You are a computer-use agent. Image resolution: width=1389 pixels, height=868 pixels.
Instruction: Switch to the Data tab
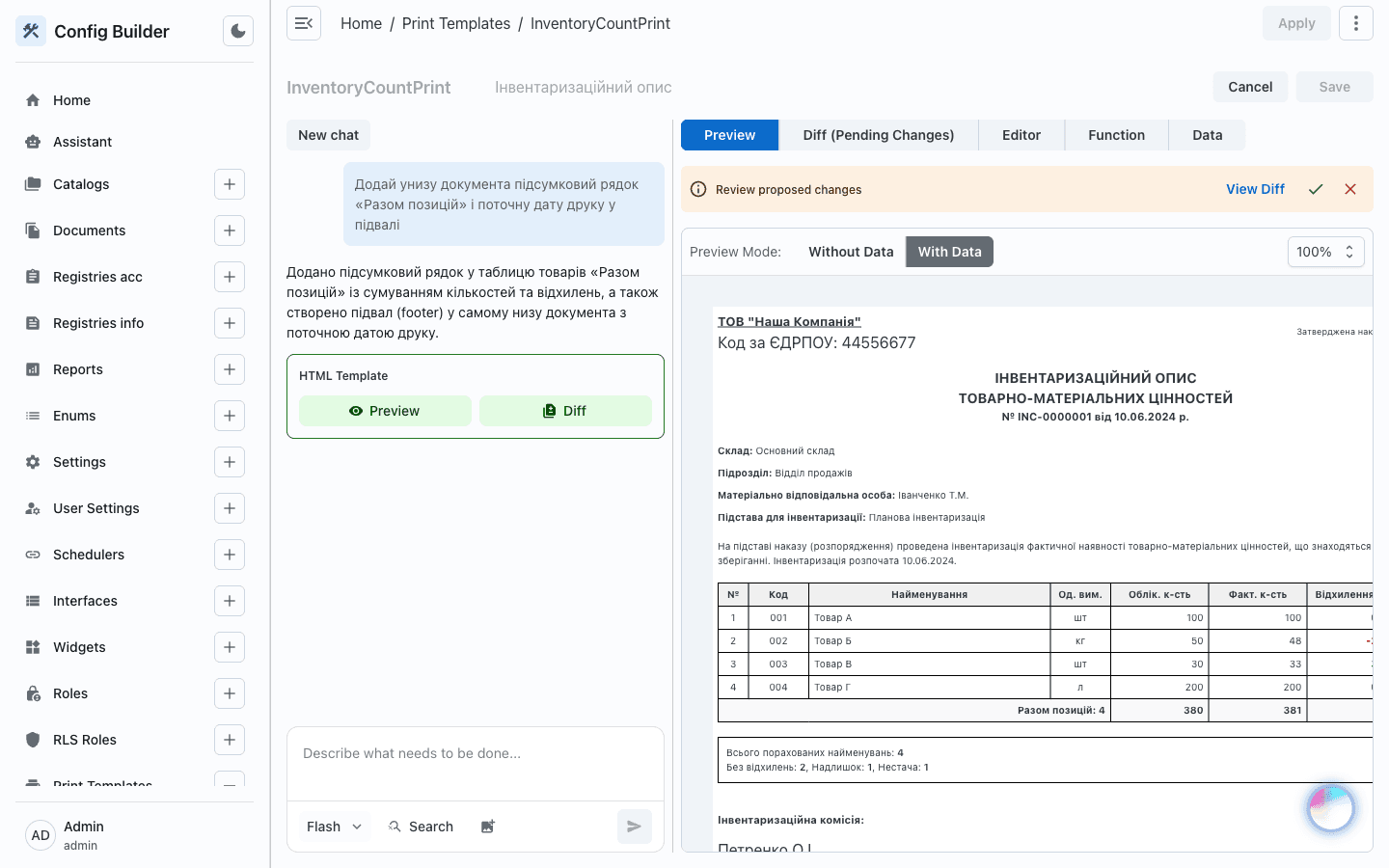pyautogui.click(x=1208, y=135)
